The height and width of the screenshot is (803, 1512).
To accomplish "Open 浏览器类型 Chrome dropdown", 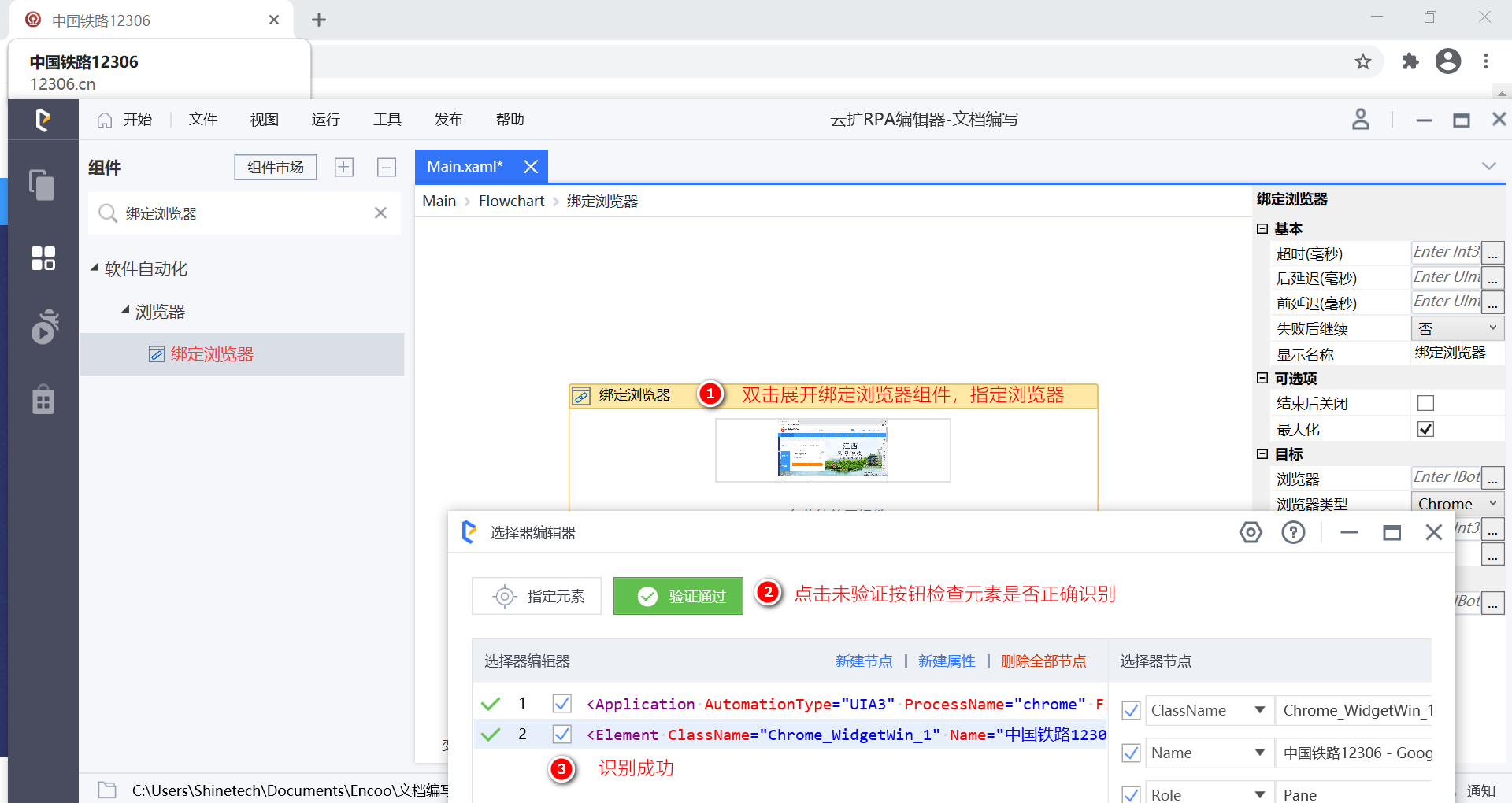I will [x=1457, y=504].
